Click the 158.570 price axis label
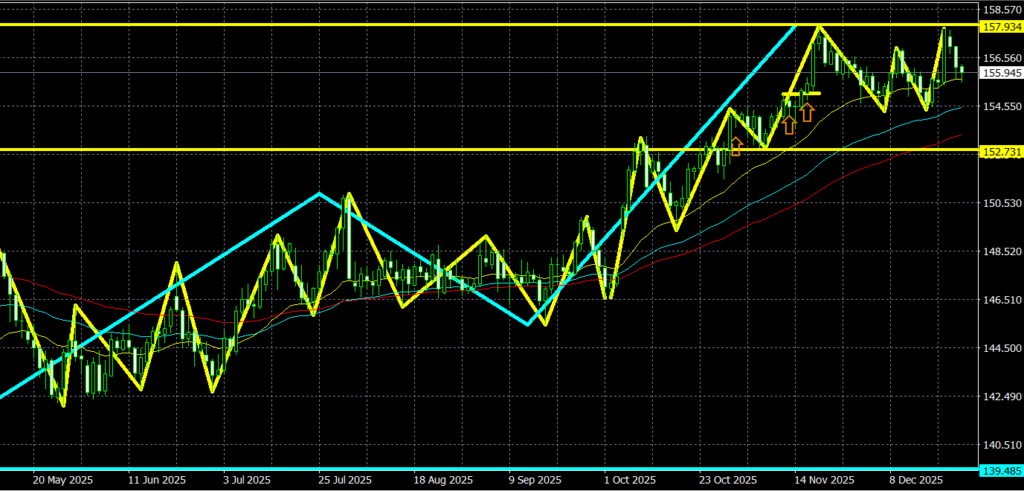 coord(1000,9)
